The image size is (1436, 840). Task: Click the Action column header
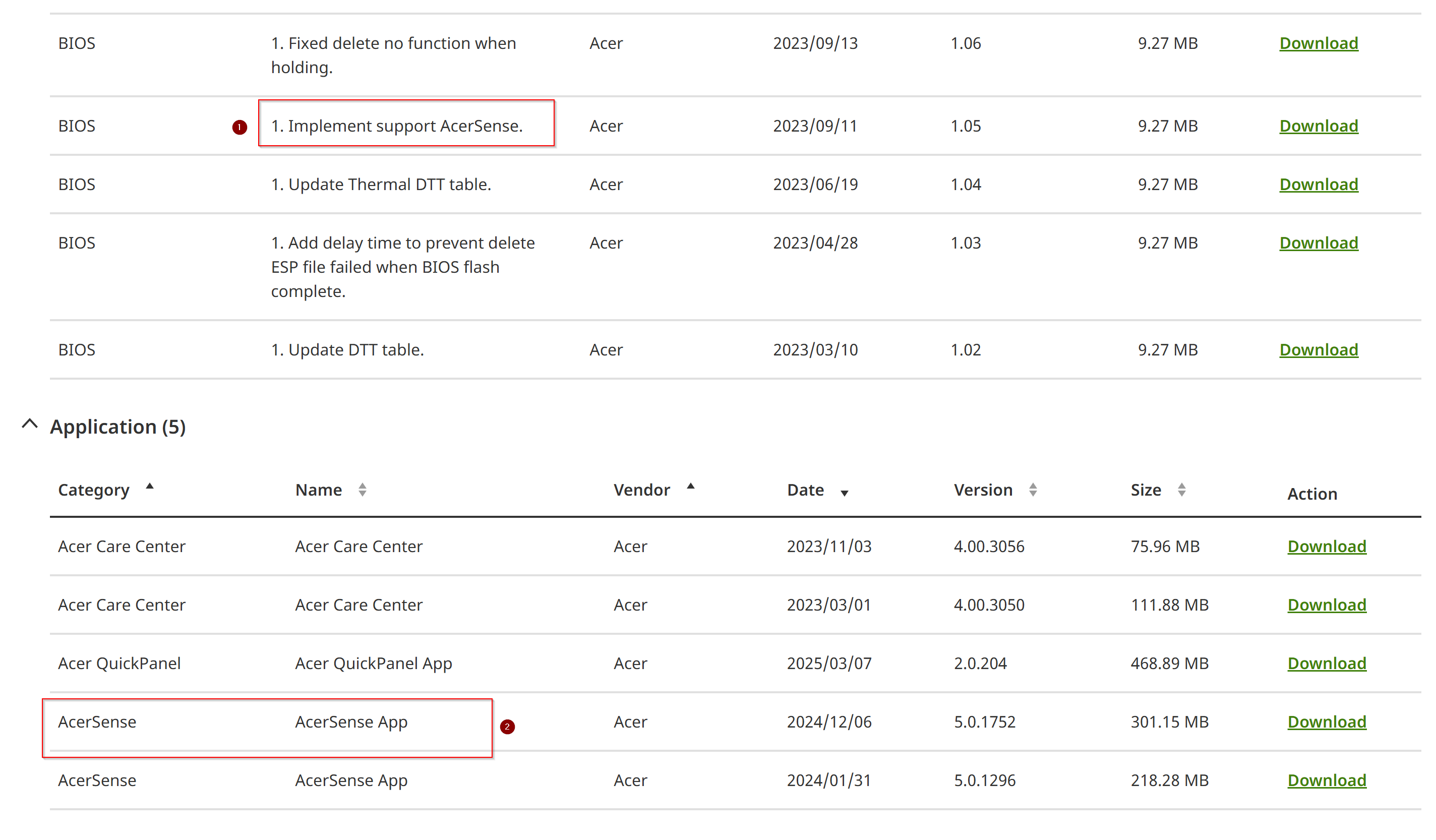(1312, 494)
